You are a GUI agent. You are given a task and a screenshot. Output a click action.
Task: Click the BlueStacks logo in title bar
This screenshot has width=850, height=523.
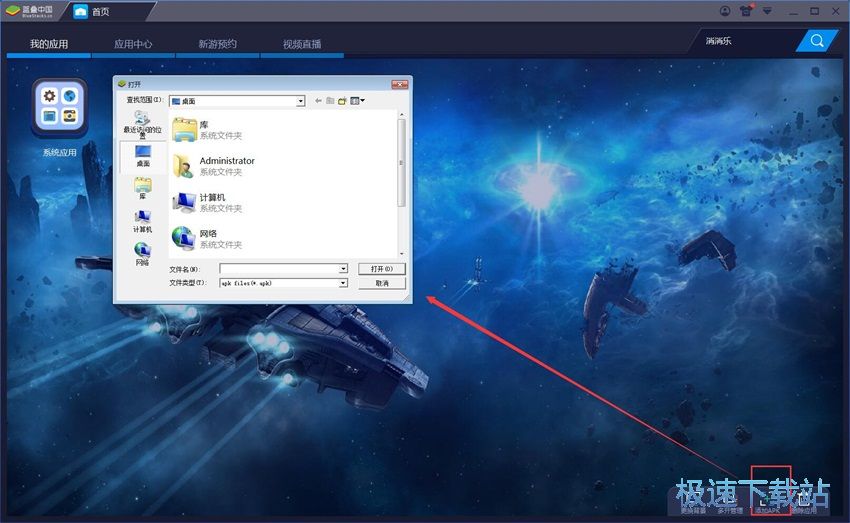click(x=30, y=11)
